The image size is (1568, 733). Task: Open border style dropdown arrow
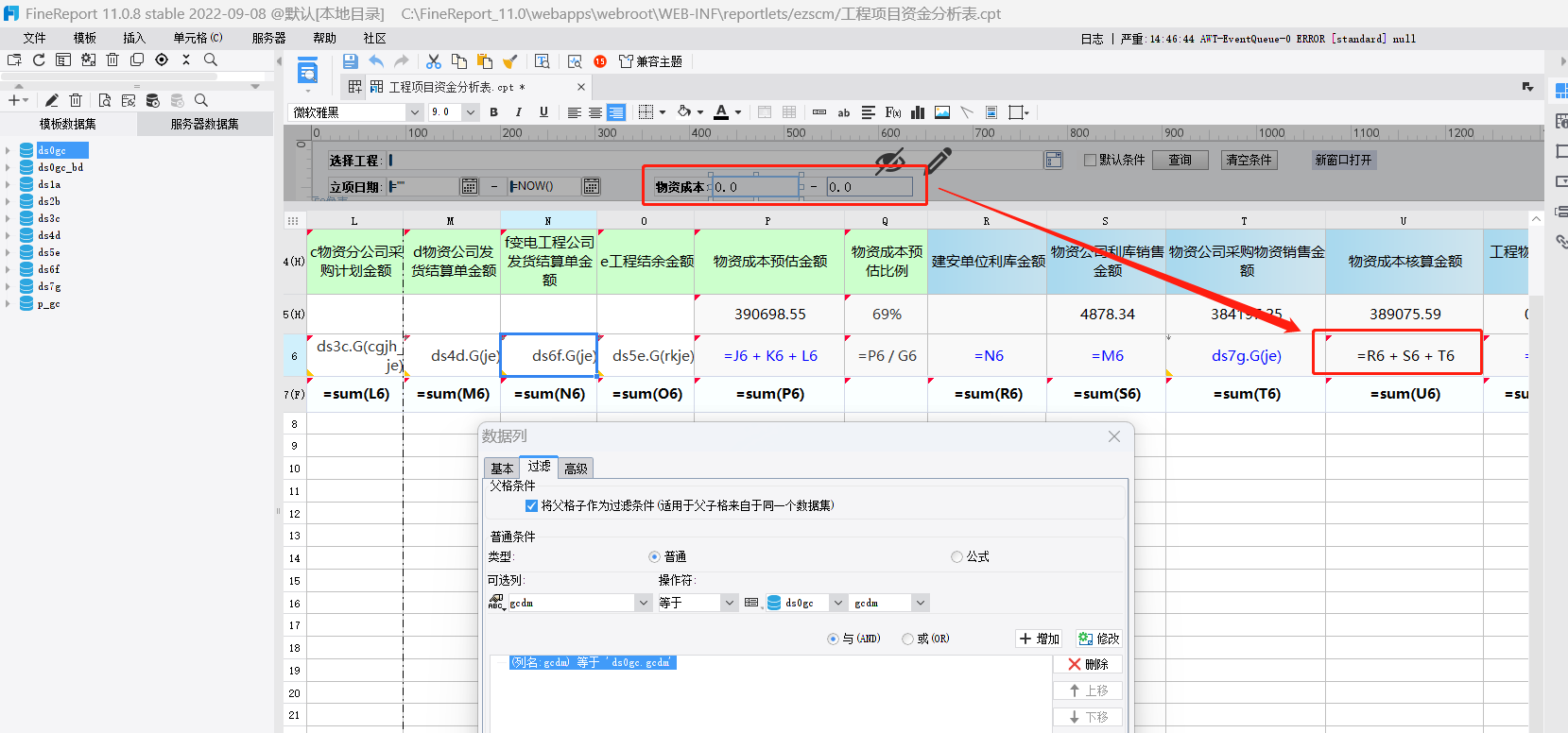(x=663, y=112)
